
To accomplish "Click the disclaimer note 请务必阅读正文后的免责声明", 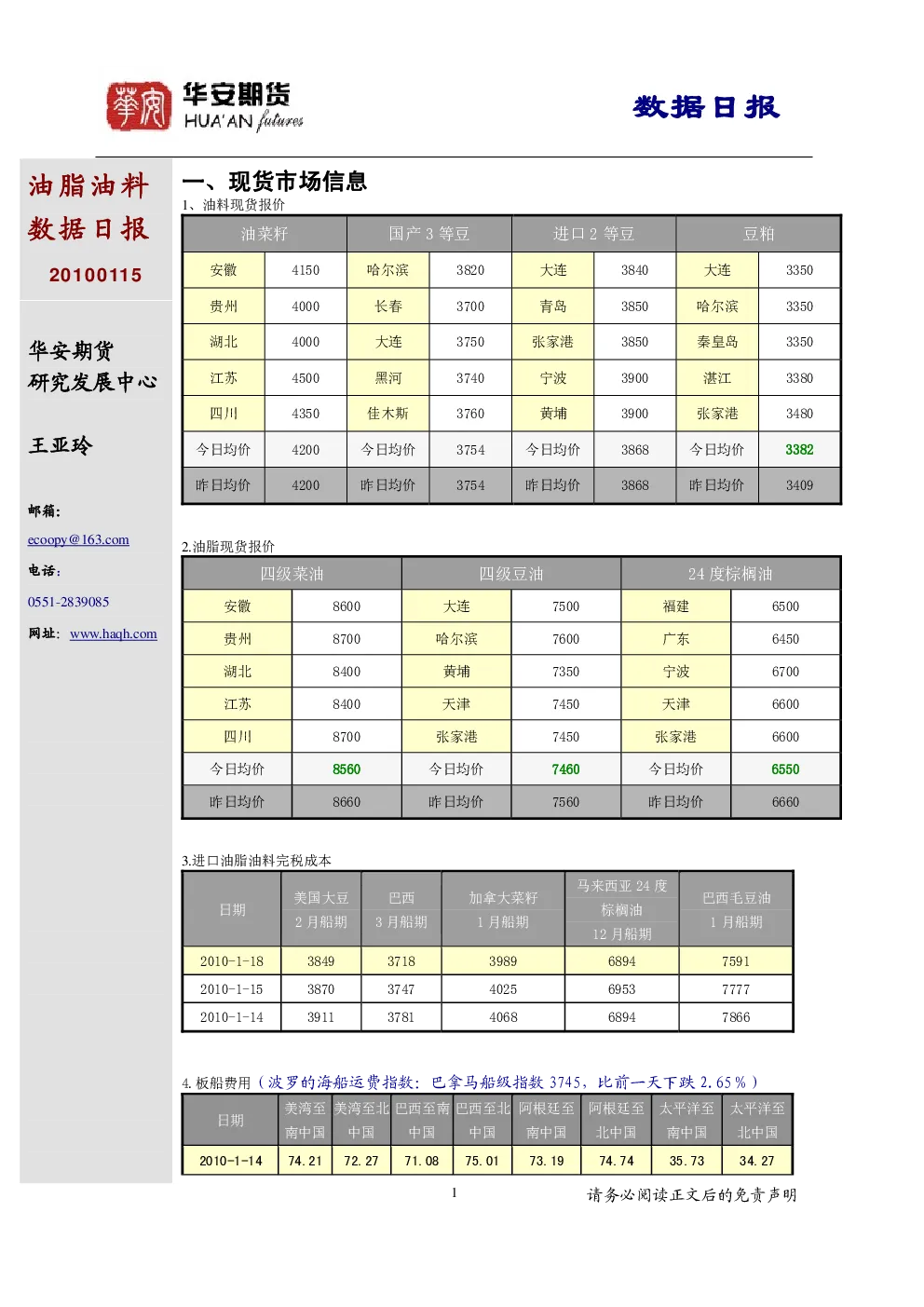I will [x=691, y=1194].
